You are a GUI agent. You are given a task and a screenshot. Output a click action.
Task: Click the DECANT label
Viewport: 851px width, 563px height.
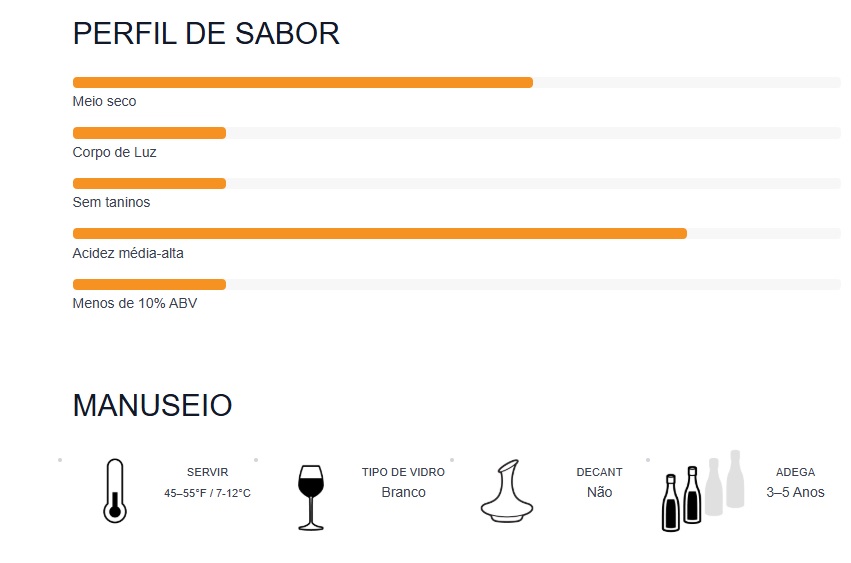coord(599,472)
